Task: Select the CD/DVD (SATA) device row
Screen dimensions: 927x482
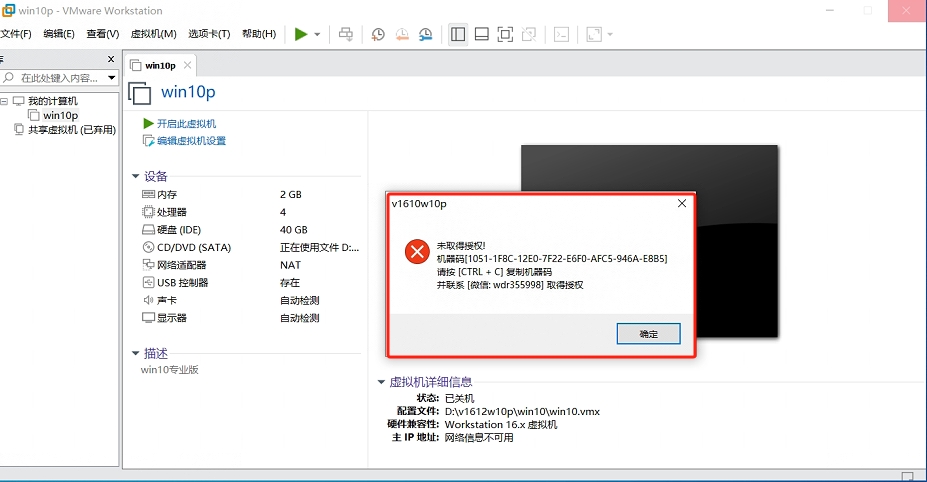Action: [x=251, y=247]
